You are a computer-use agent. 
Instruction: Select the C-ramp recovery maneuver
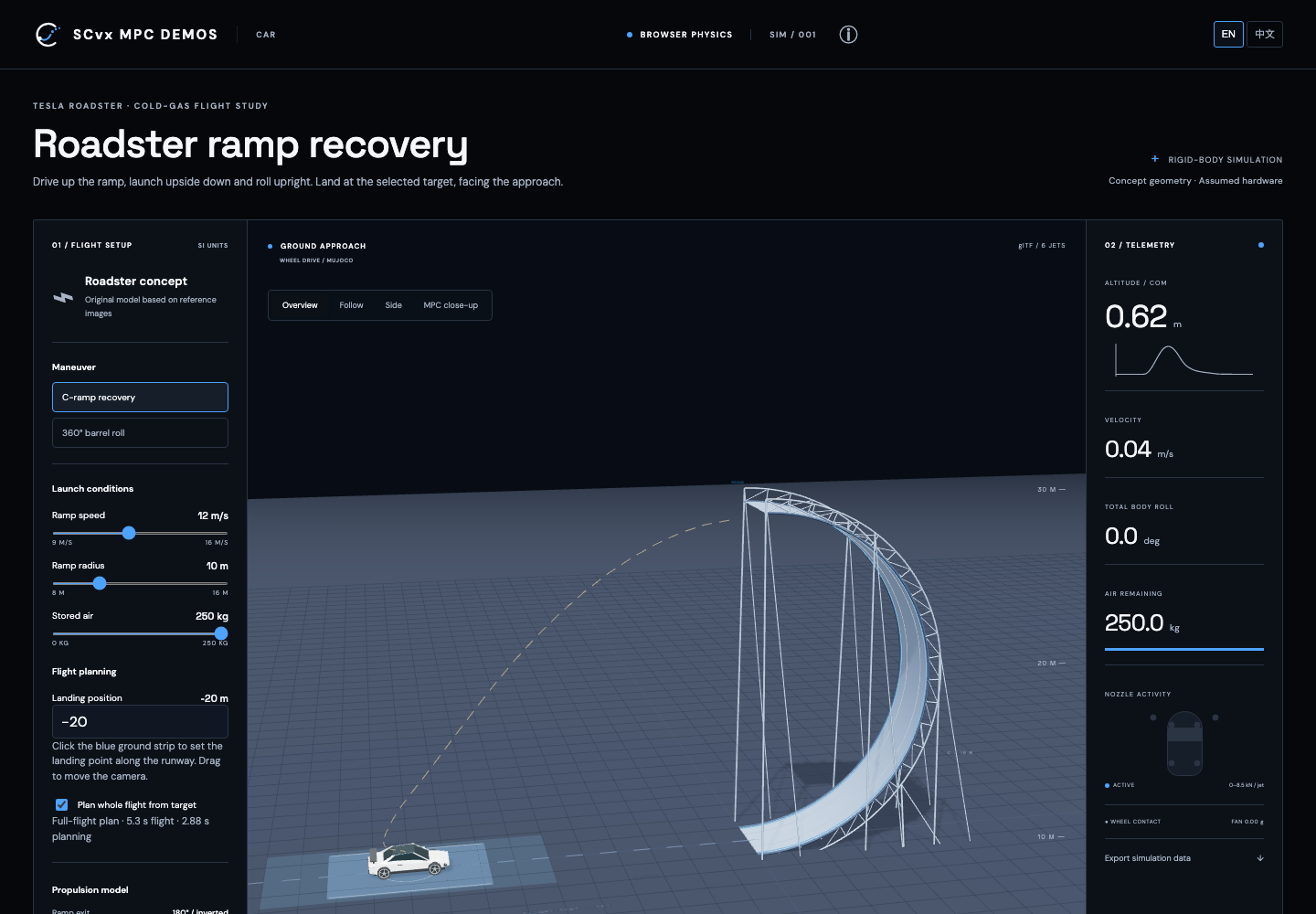[140, 398]
